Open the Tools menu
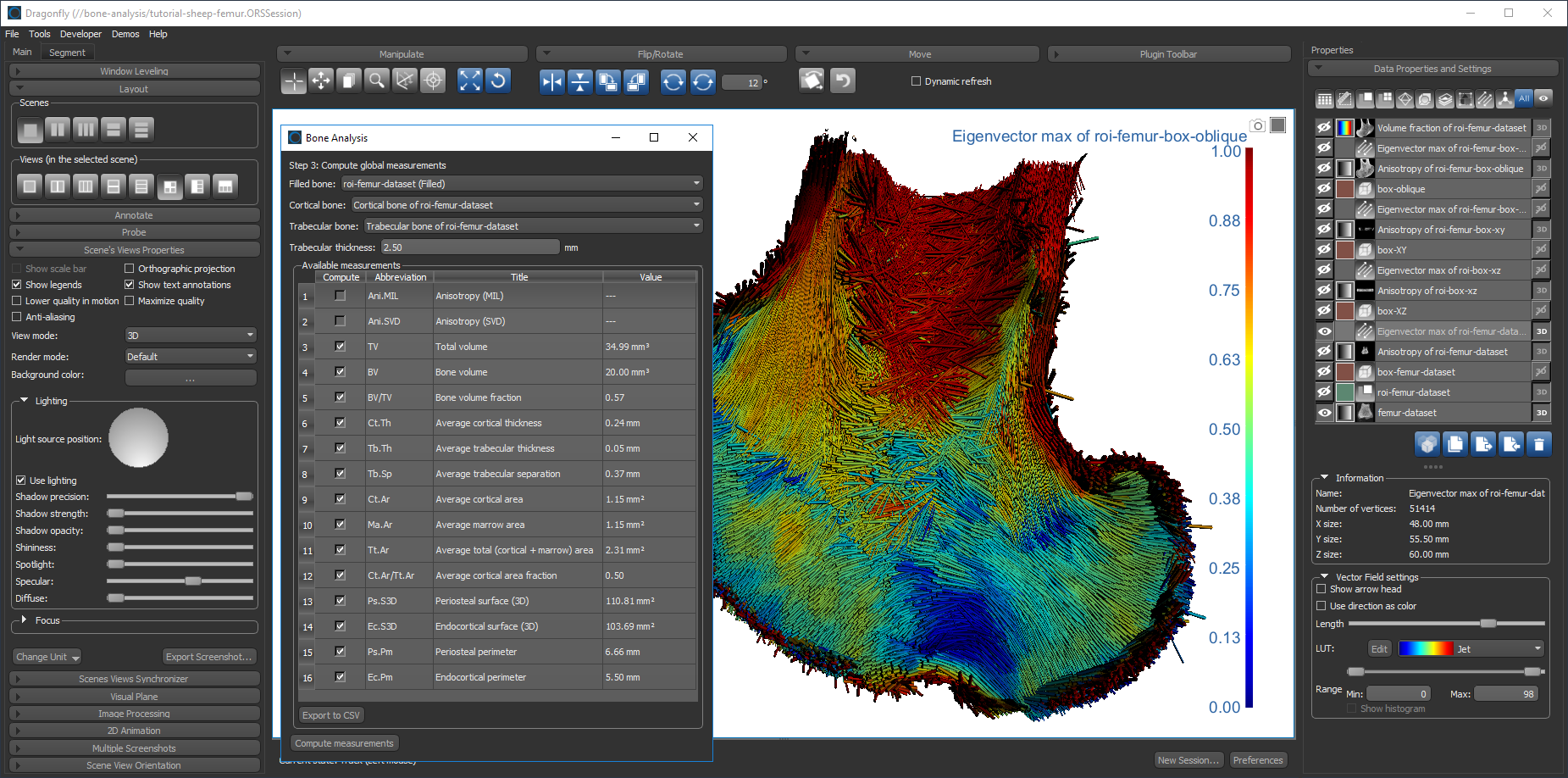This screenshot has height=778, width=1568. coord(39,34)
